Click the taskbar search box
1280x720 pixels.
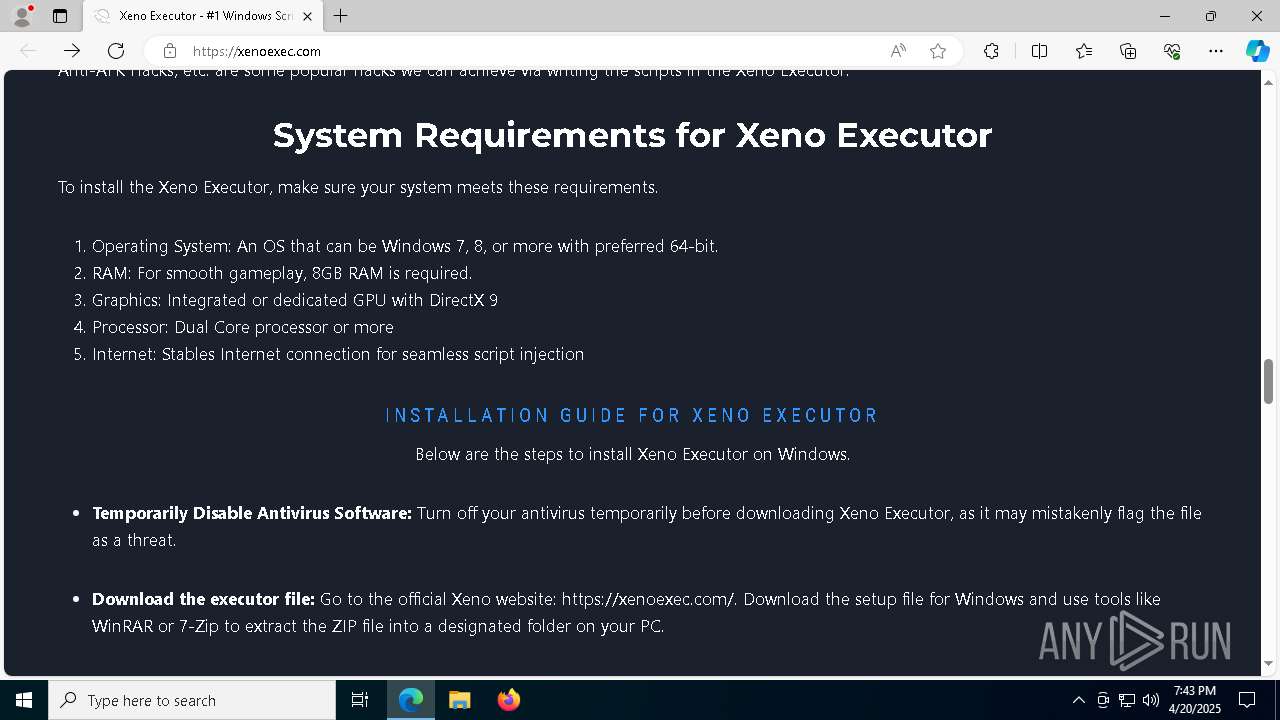[192, 700]
